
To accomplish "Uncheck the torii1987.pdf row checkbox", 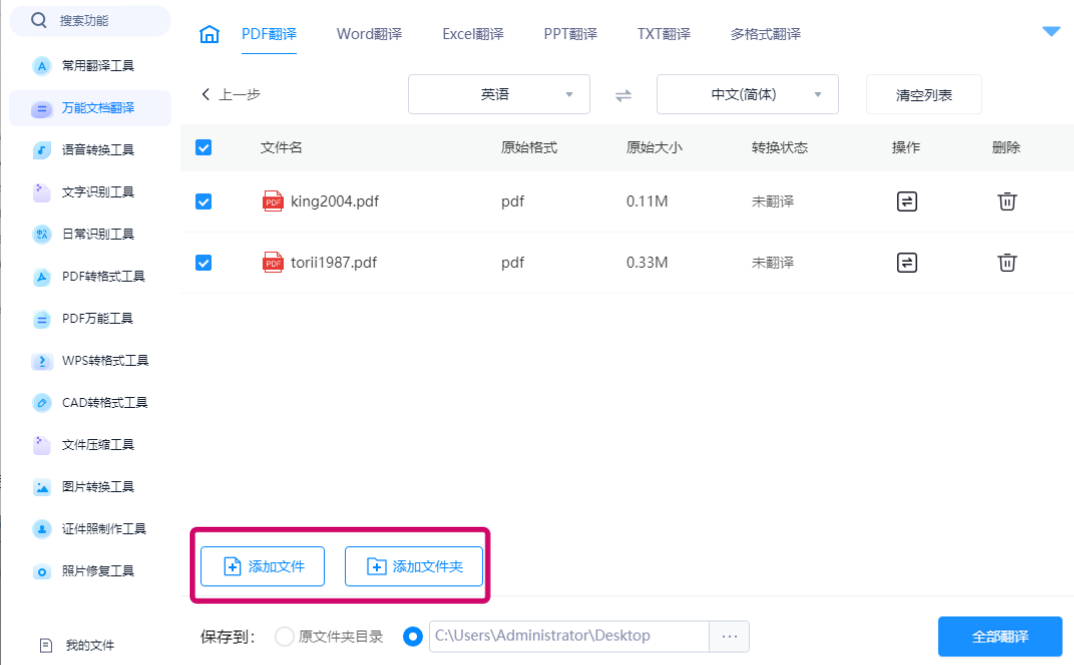I will pyautogui.click(x=203, y=262).
